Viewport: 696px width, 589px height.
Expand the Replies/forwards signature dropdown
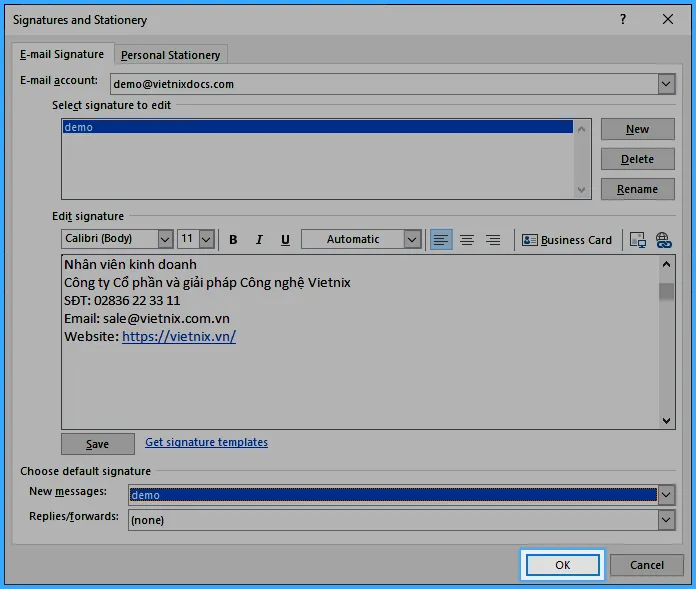point(666,520)
